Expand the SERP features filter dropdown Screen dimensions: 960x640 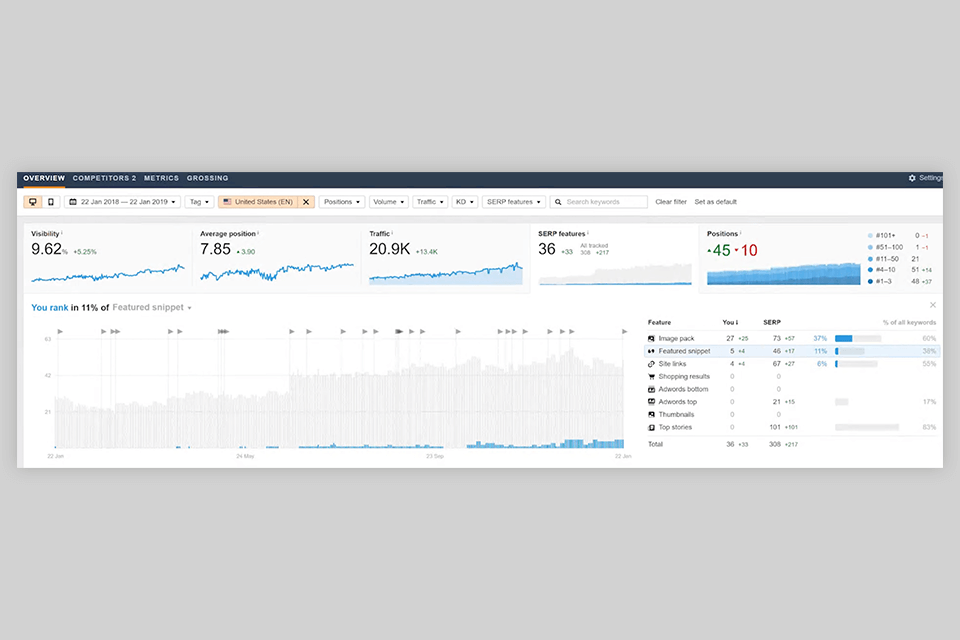pos(513,202)
